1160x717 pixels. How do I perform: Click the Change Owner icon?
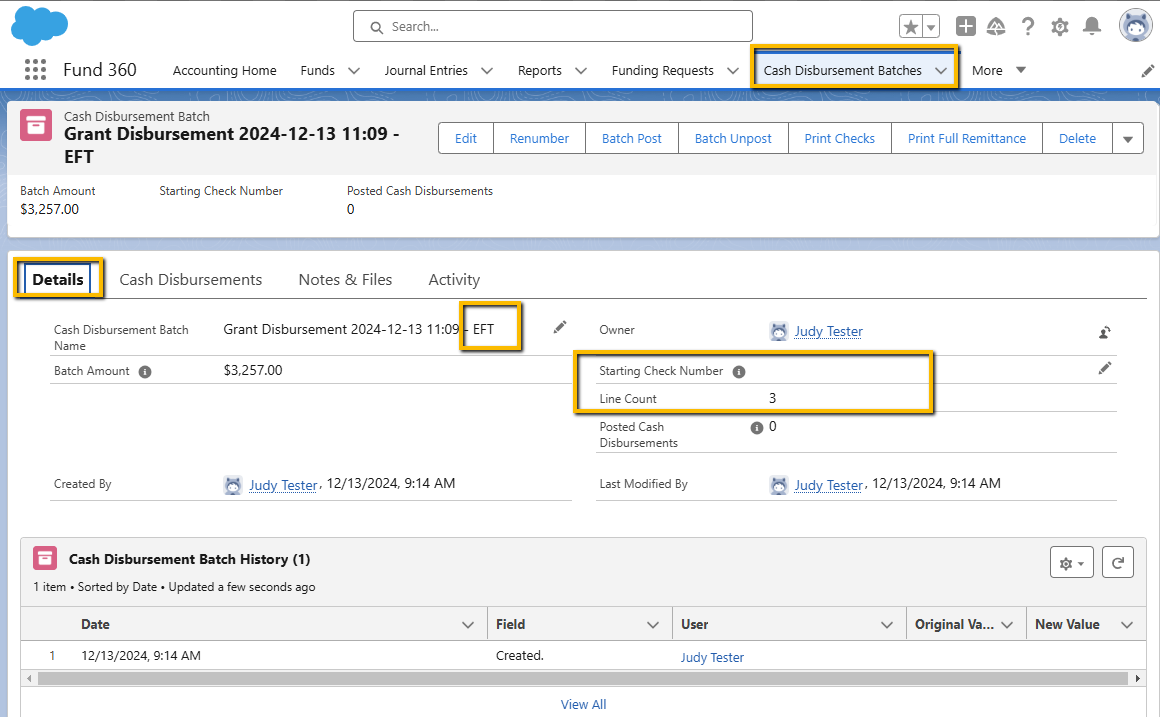coord(1105,332)
